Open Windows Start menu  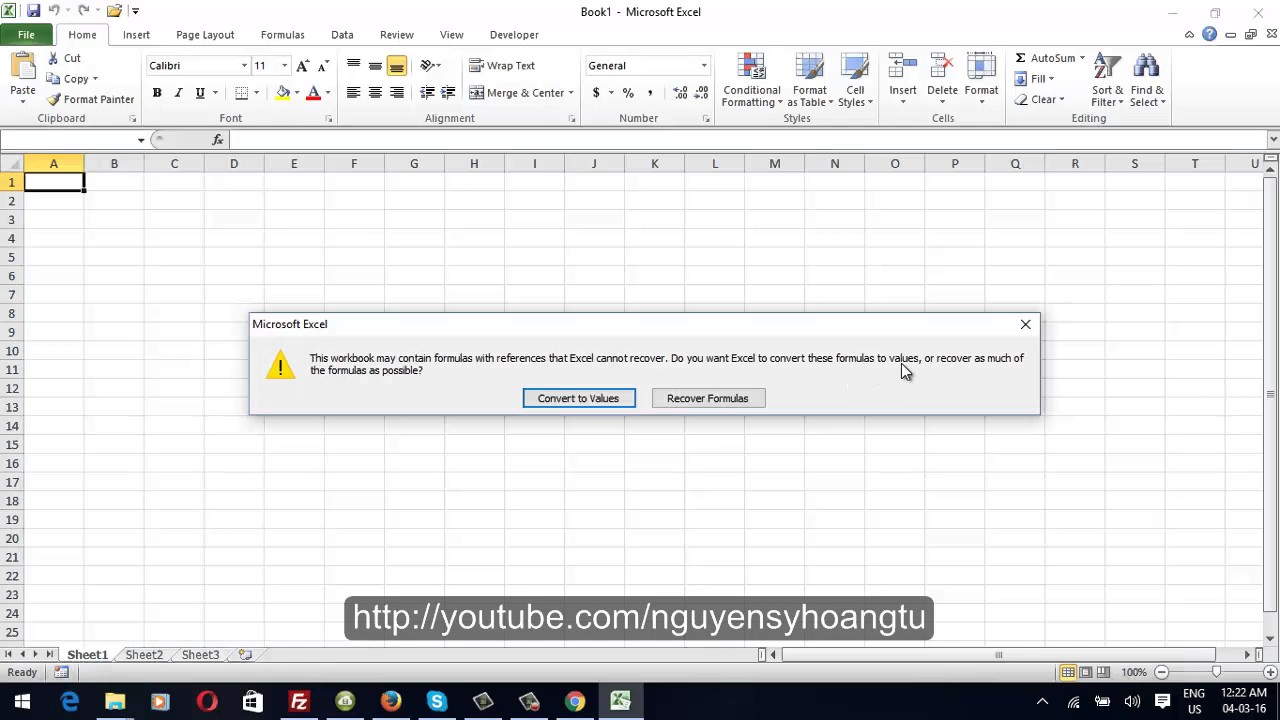[22, 701]
